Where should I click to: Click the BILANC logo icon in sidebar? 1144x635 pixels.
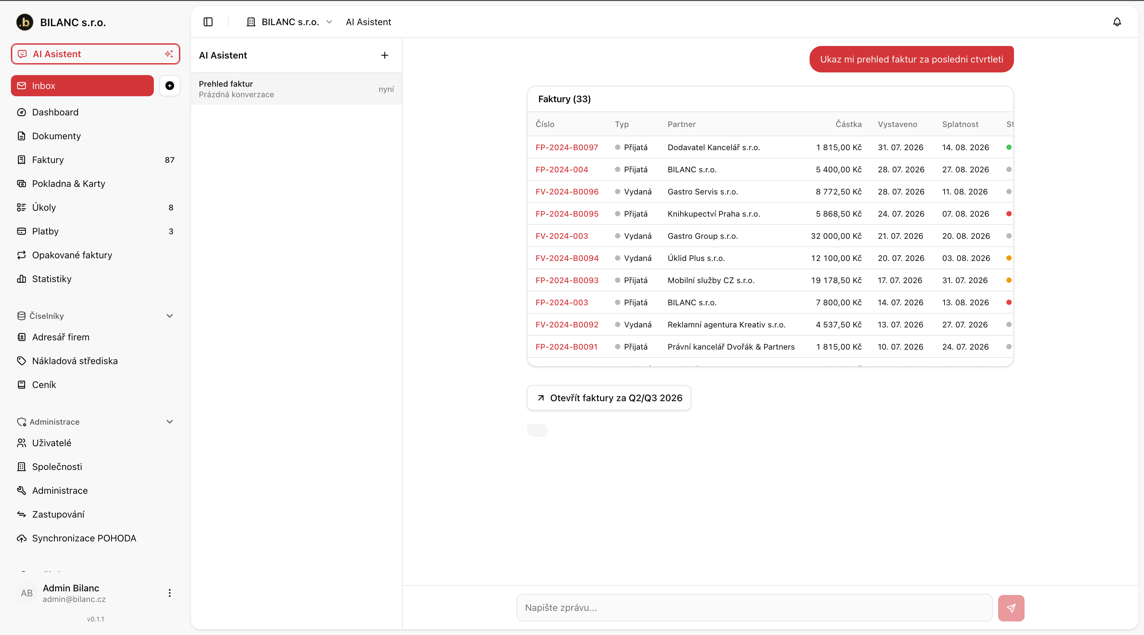(25, 23)
